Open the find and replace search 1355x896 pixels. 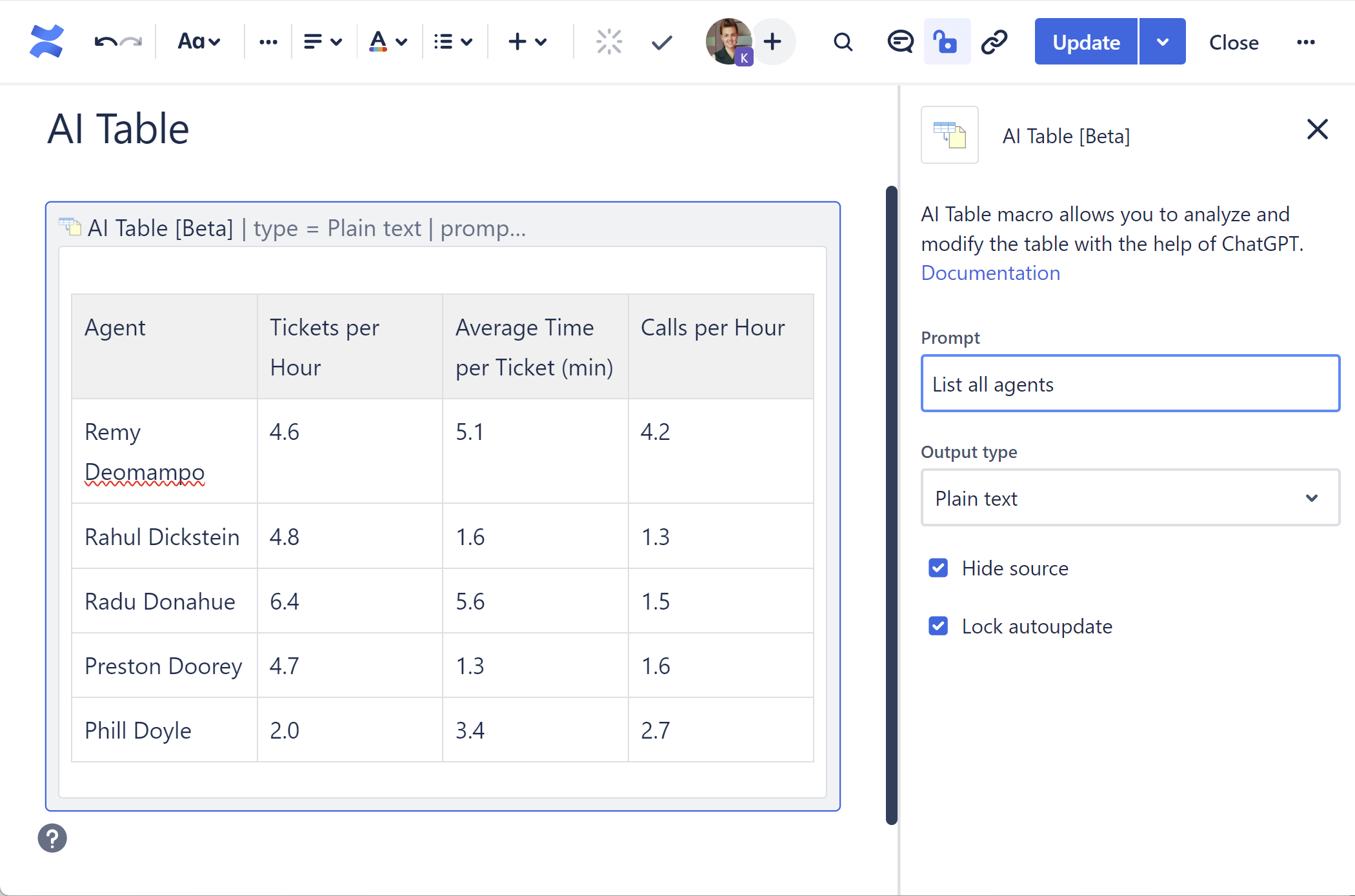843,42
